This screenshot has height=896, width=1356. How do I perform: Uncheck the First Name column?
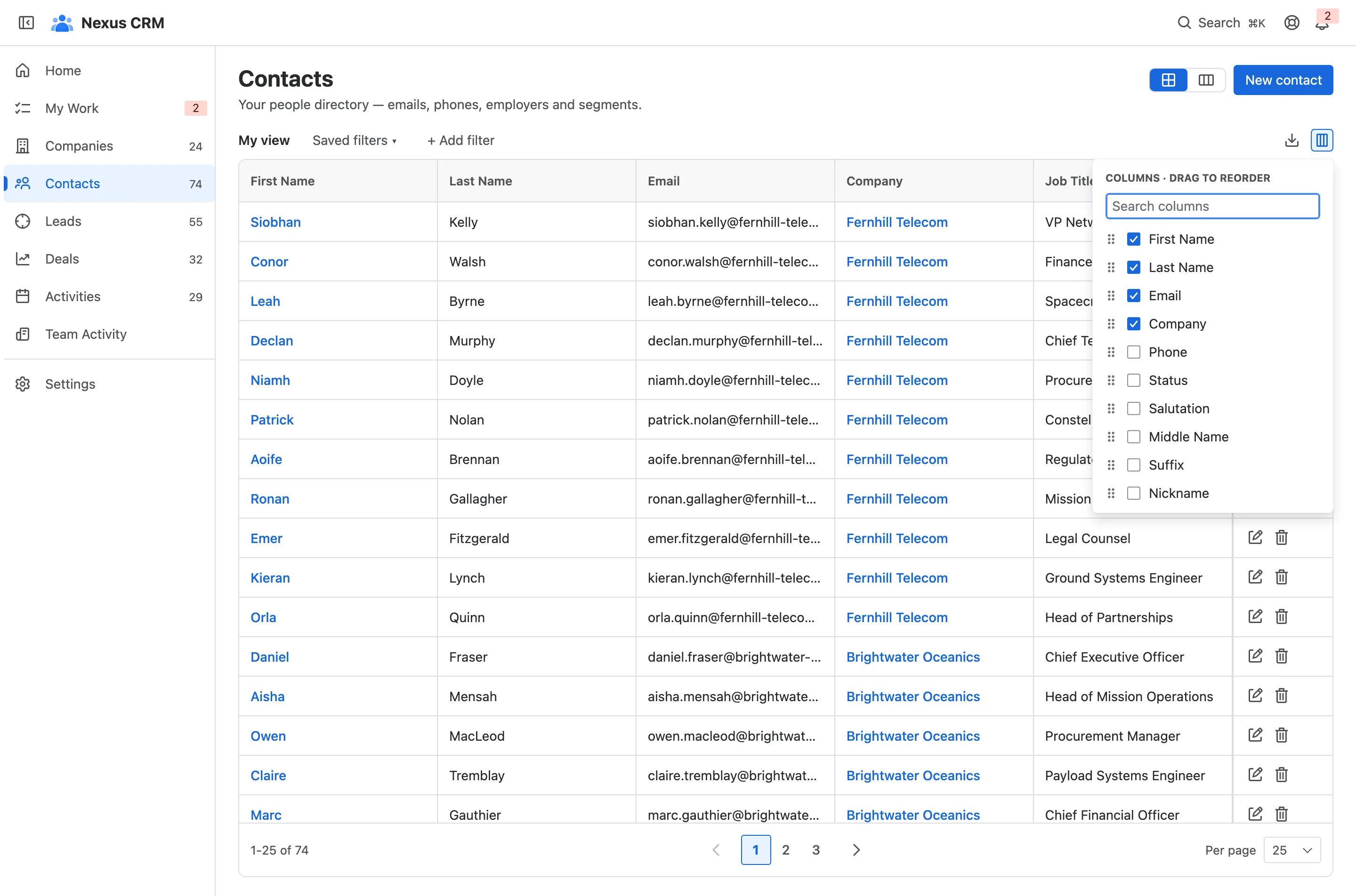point(1133,239)
